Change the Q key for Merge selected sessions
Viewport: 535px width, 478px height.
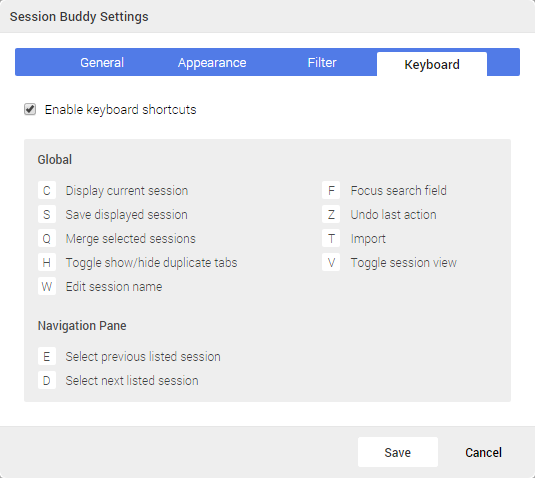pos(47,238)
